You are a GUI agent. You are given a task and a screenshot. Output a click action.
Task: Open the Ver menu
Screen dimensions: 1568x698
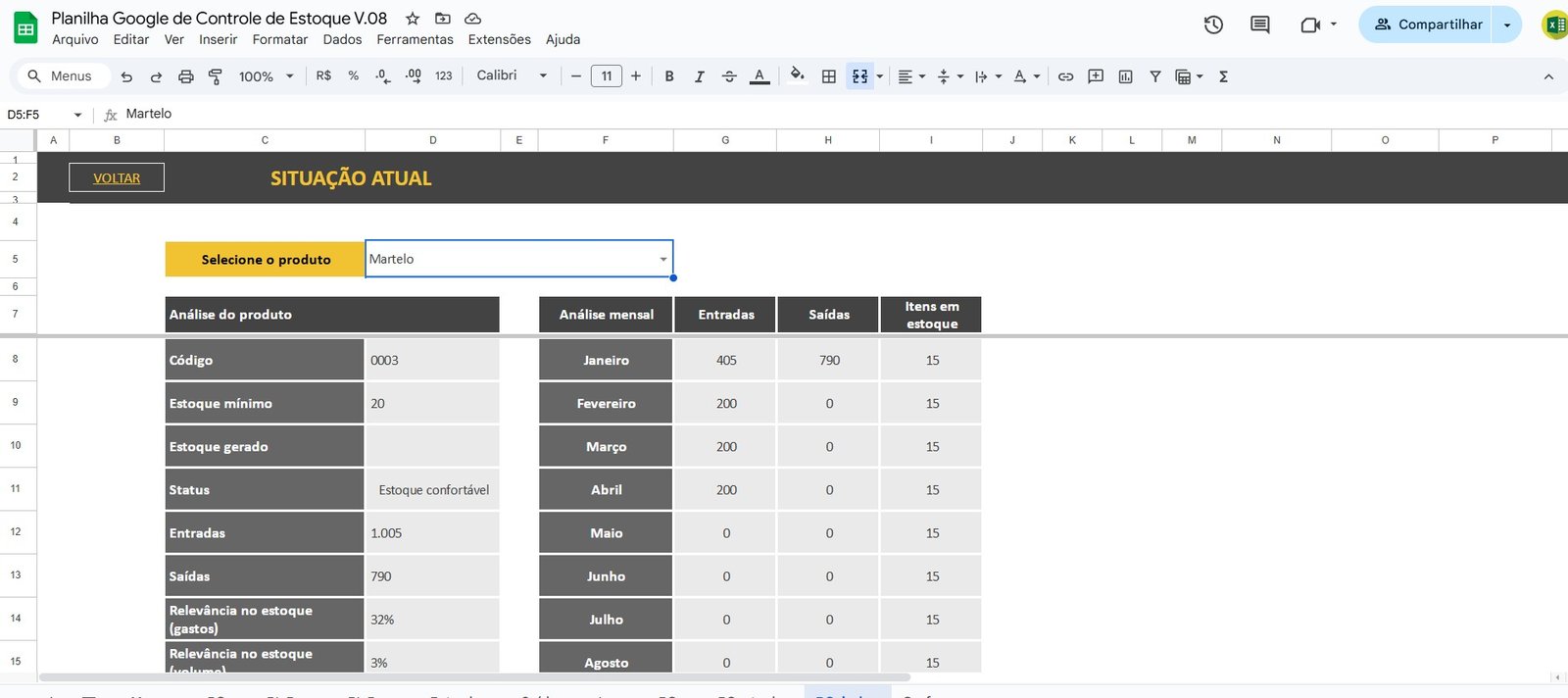pos(174,40)
